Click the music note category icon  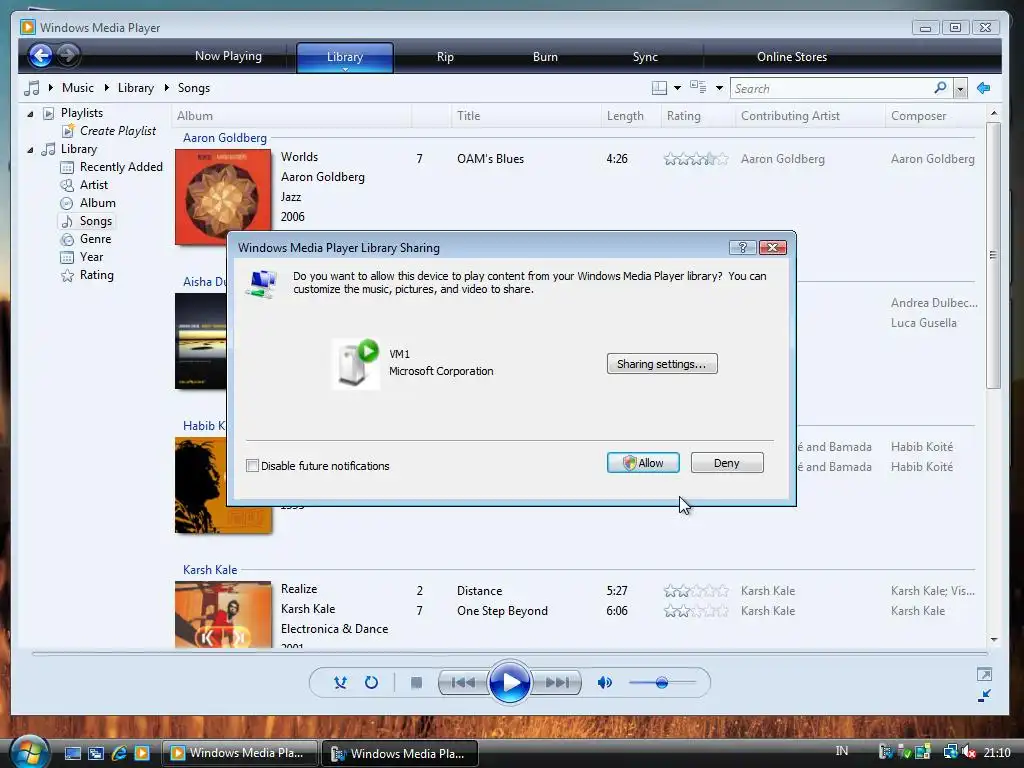pyautogui.click(x=31, y=88)
